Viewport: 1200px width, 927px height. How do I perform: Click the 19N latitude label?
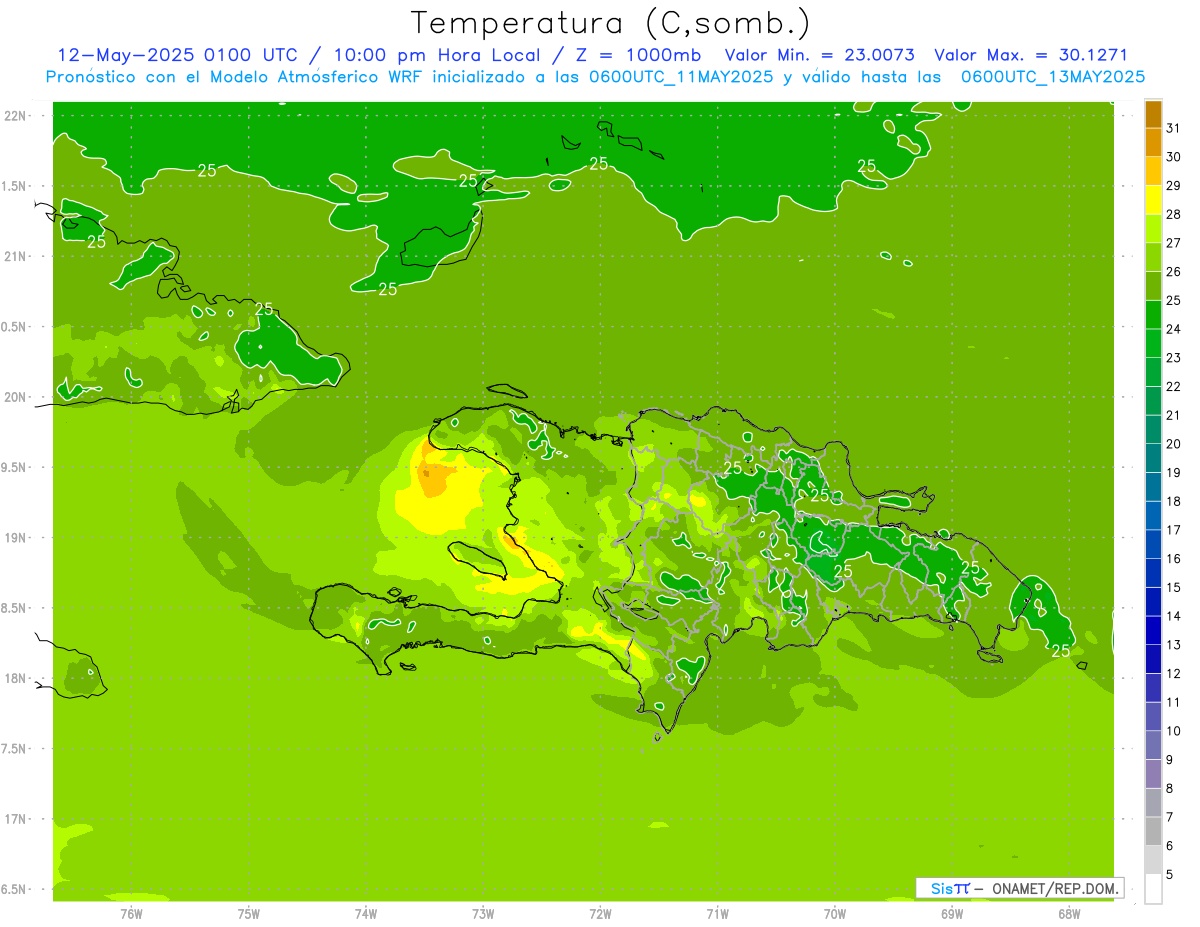(15, 538)
